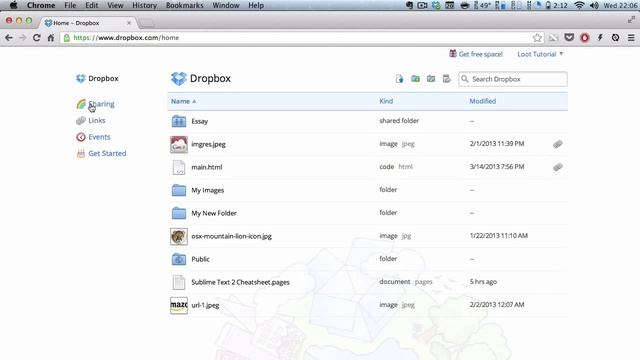
Task: Click the browser address bar URL
Action: pos(126,38)
